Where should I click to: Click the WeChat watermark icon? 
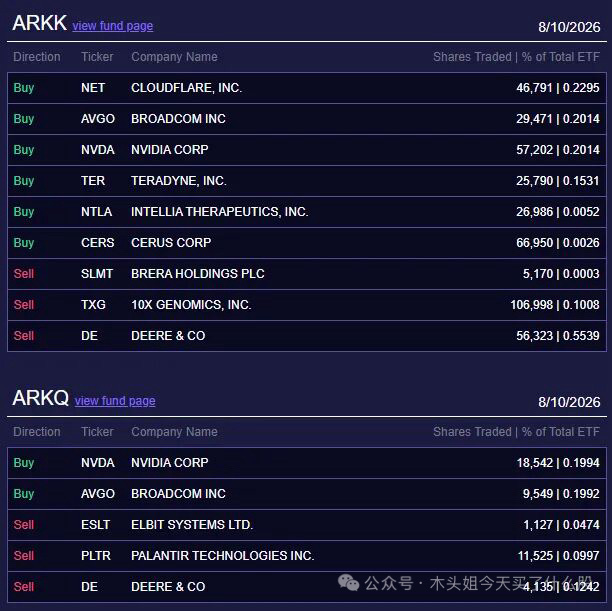pyautogui.click(x=348, y=582)
